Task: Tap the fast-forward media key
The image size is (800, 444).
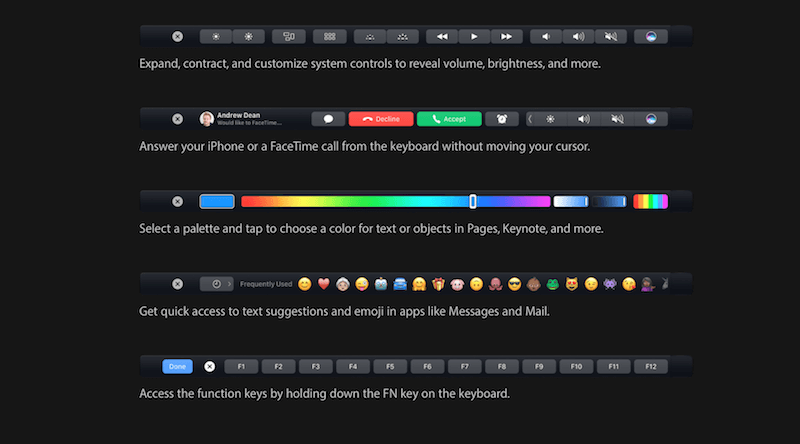Action: pos(506,36)
